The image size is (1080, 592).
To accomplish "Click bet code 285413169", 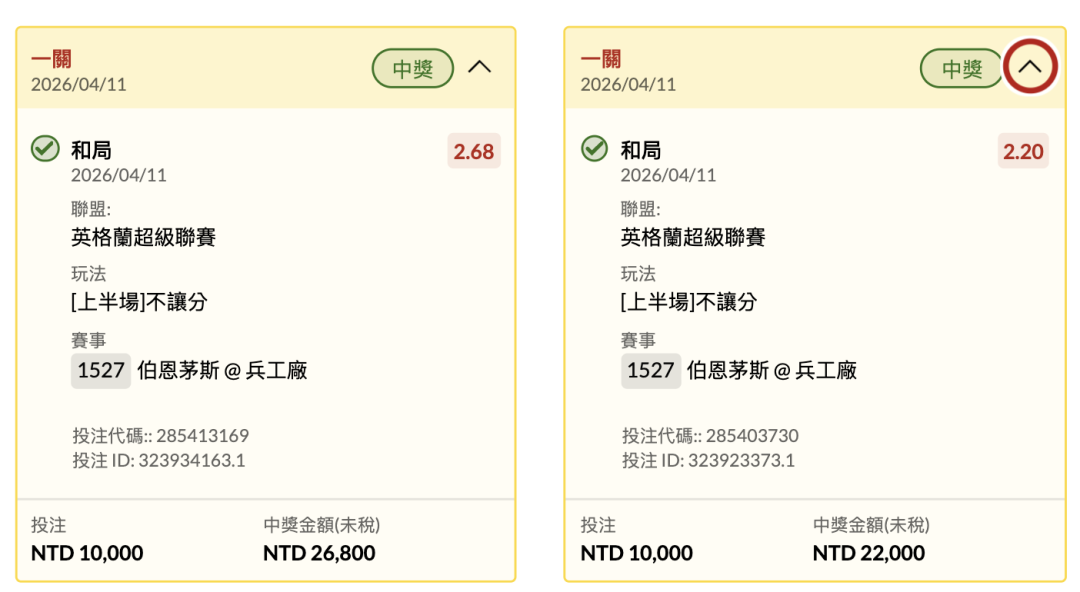I will [202, 436].
